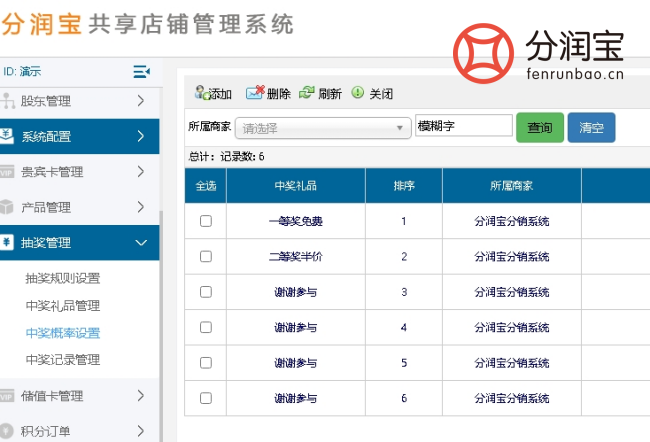650x442 pixels.
Task: Click the 刷新 toolbar label
Action: coord(330,94)
